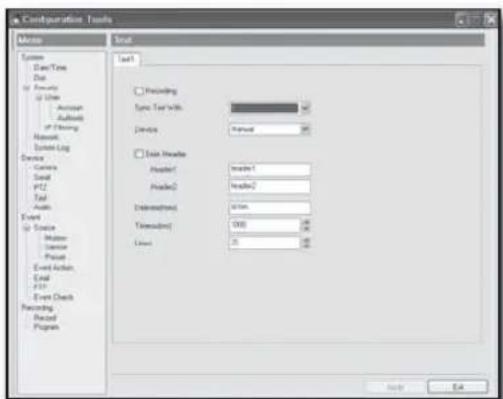Select PTZ under Device
This screenshot has width=503, height=399.
[x=40, y=187]
